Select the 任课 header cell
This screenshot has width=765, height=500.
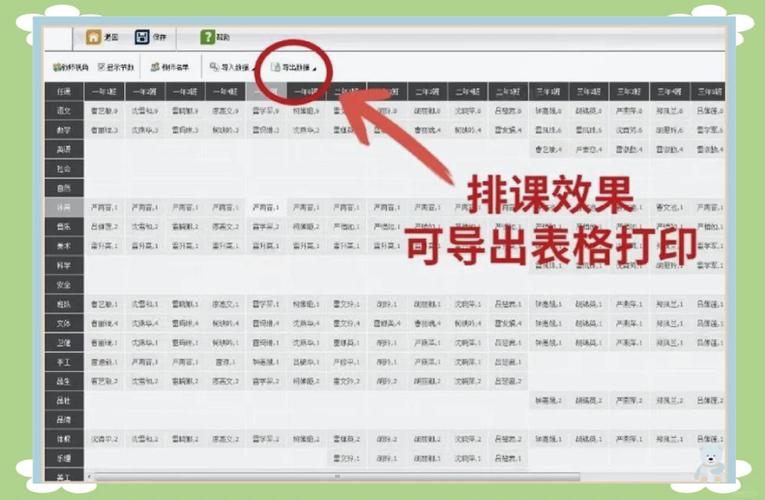pyautogui.click(x=64, y=91)
